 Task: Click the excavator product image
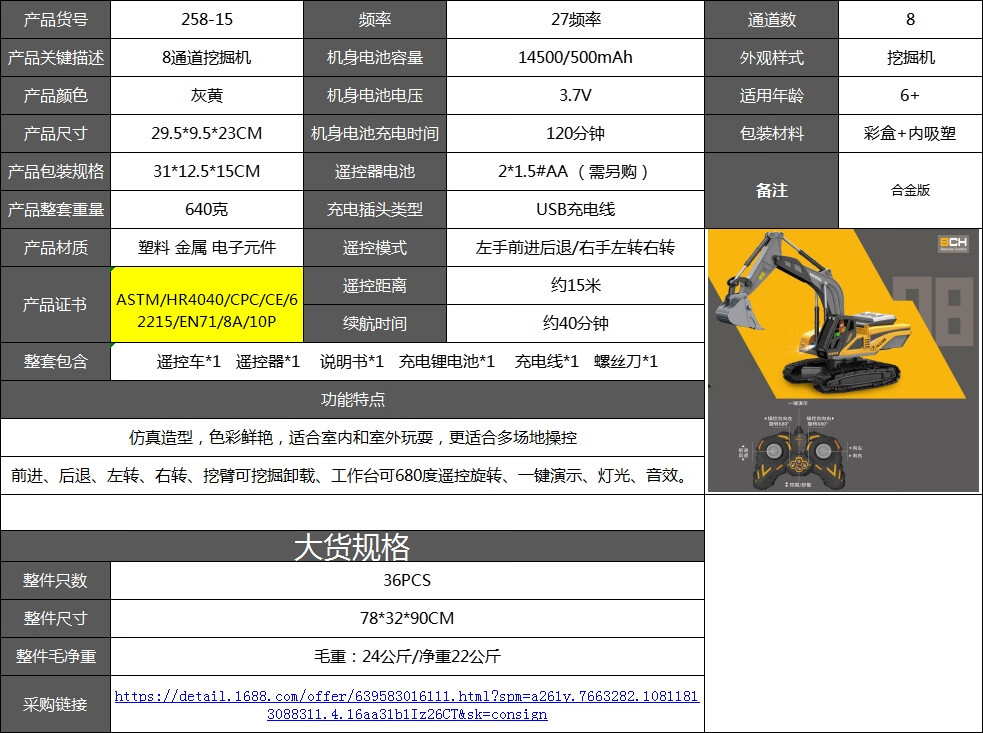(843, 361)
